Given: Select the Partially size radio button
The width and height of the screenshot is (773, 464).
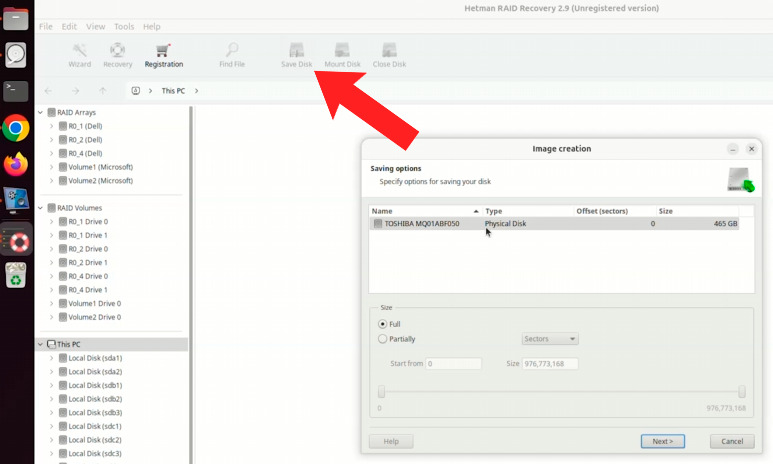Looking at the screenshot, I should pyautogui.click(x=382, y=339).
